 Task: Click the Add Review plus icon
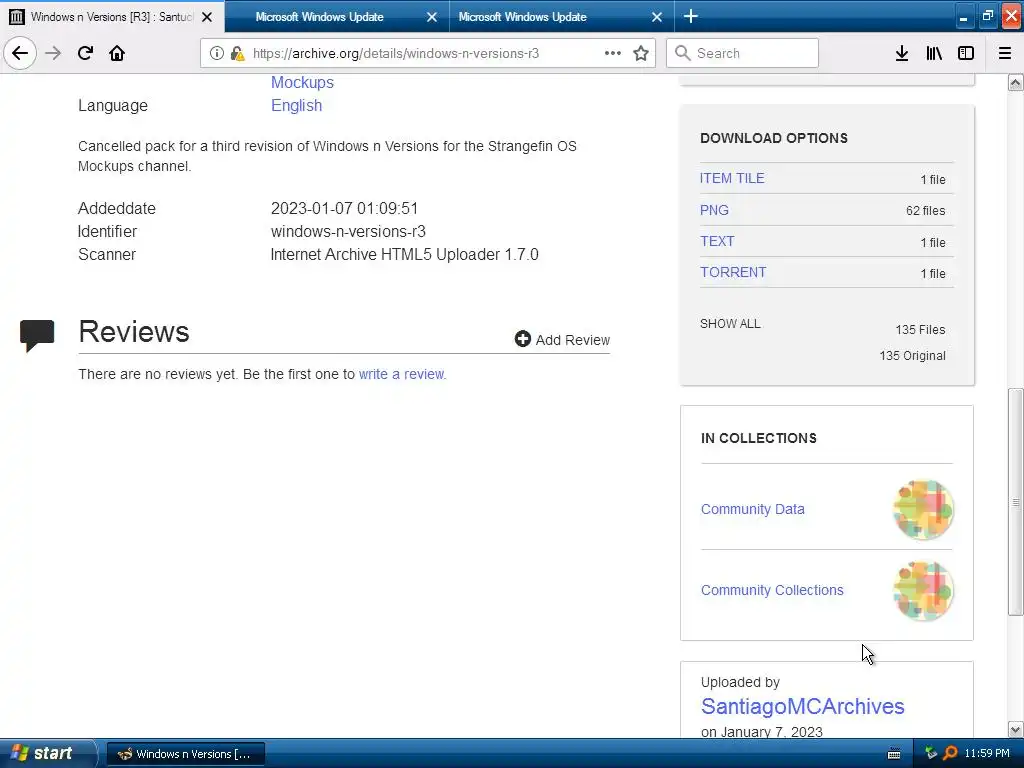coord(522,338)
